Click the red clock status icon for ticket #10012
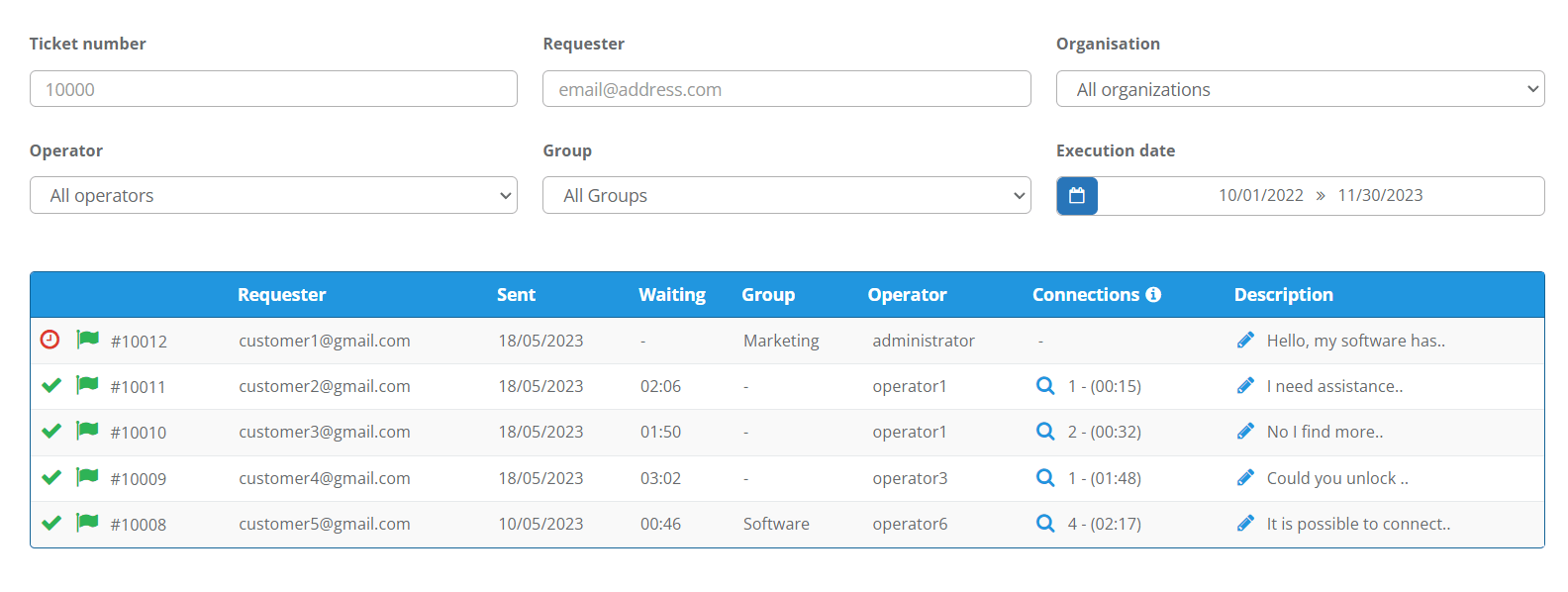The width and height of the screenshot is (1568, 592). 49,340
